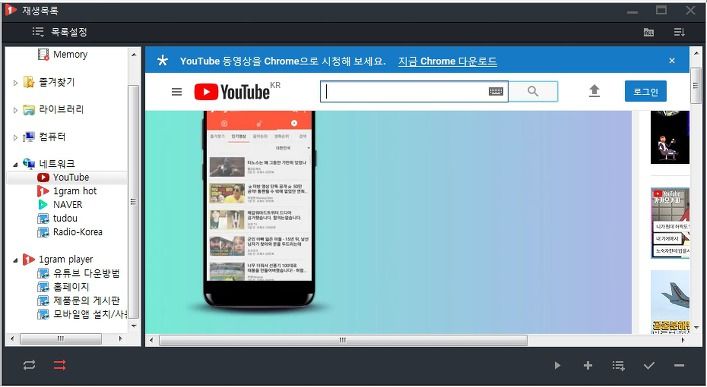Click the phone app promotional image

coord(259,210)
